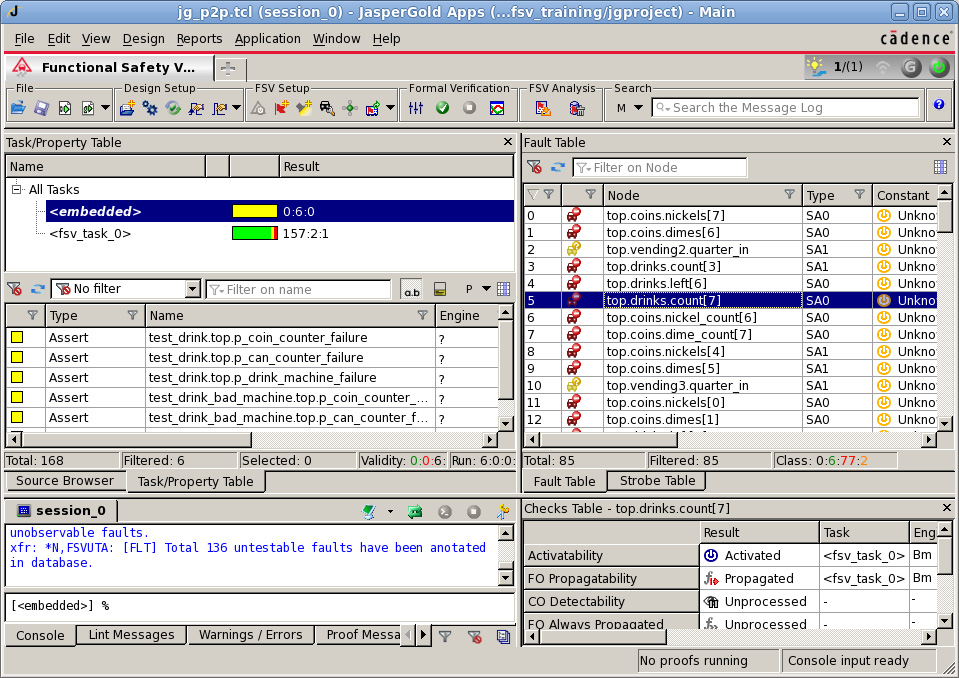Click the yellow result bar of embedded task

point(254,212)
